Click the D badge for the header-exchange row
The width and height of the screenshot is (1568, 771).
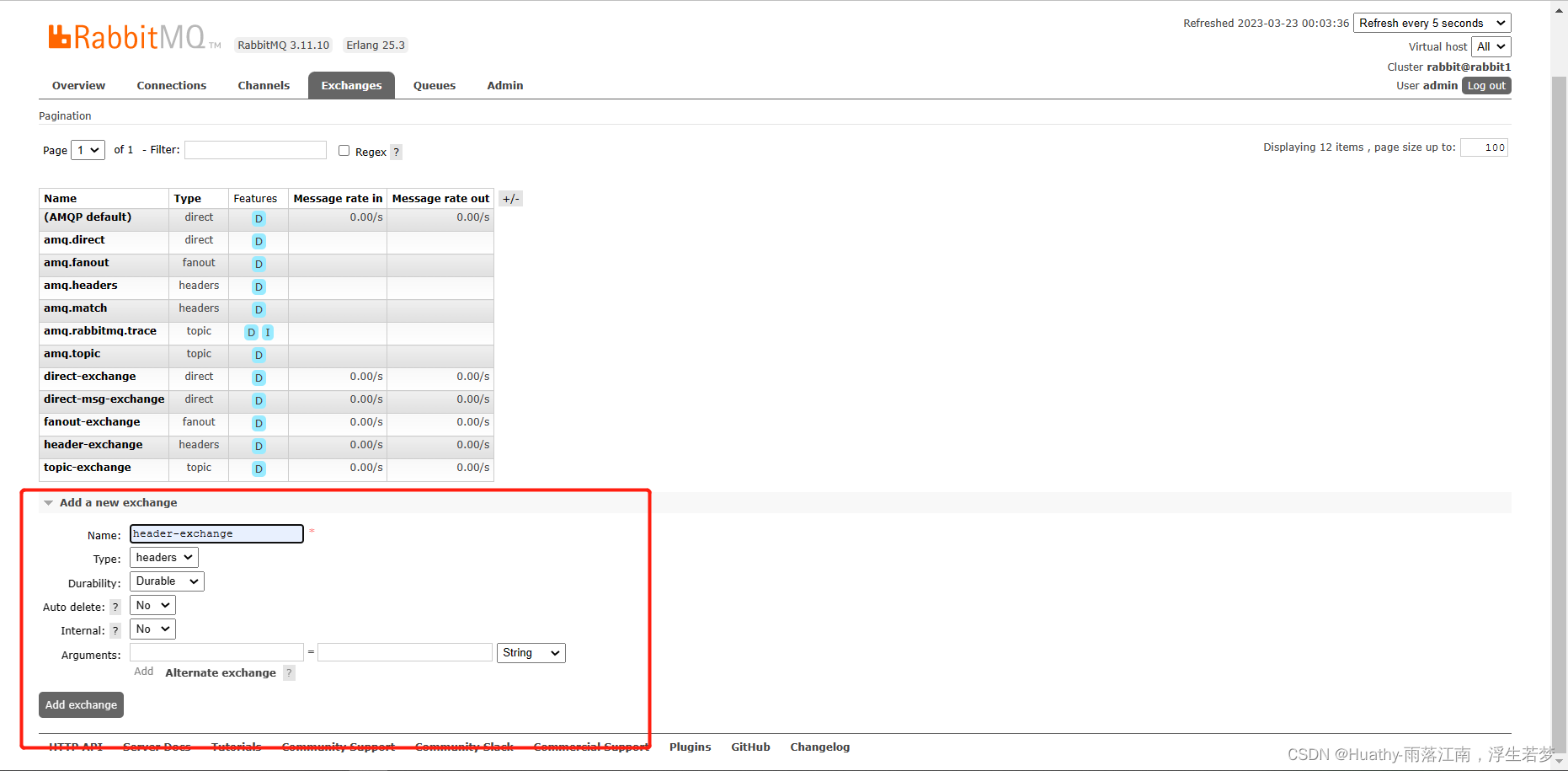(x=259, y=446)
